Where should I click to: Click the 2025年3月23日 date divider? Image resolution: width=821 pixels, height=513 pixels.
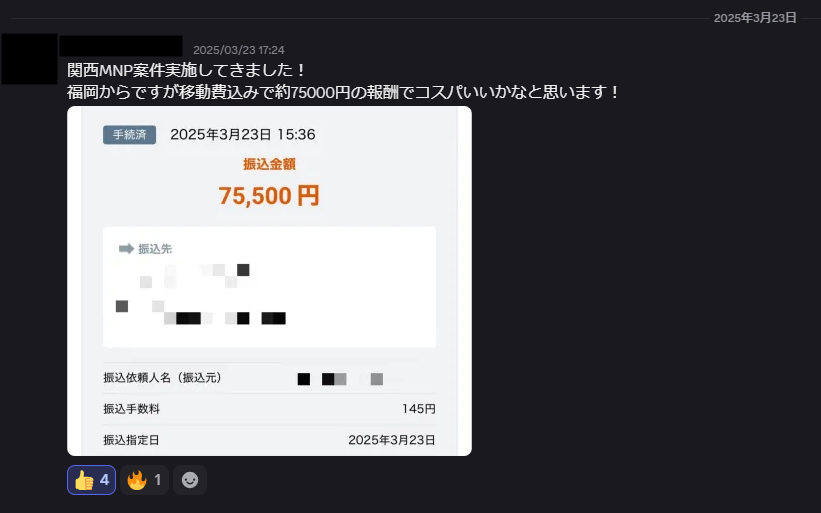(x=755, y=18)
